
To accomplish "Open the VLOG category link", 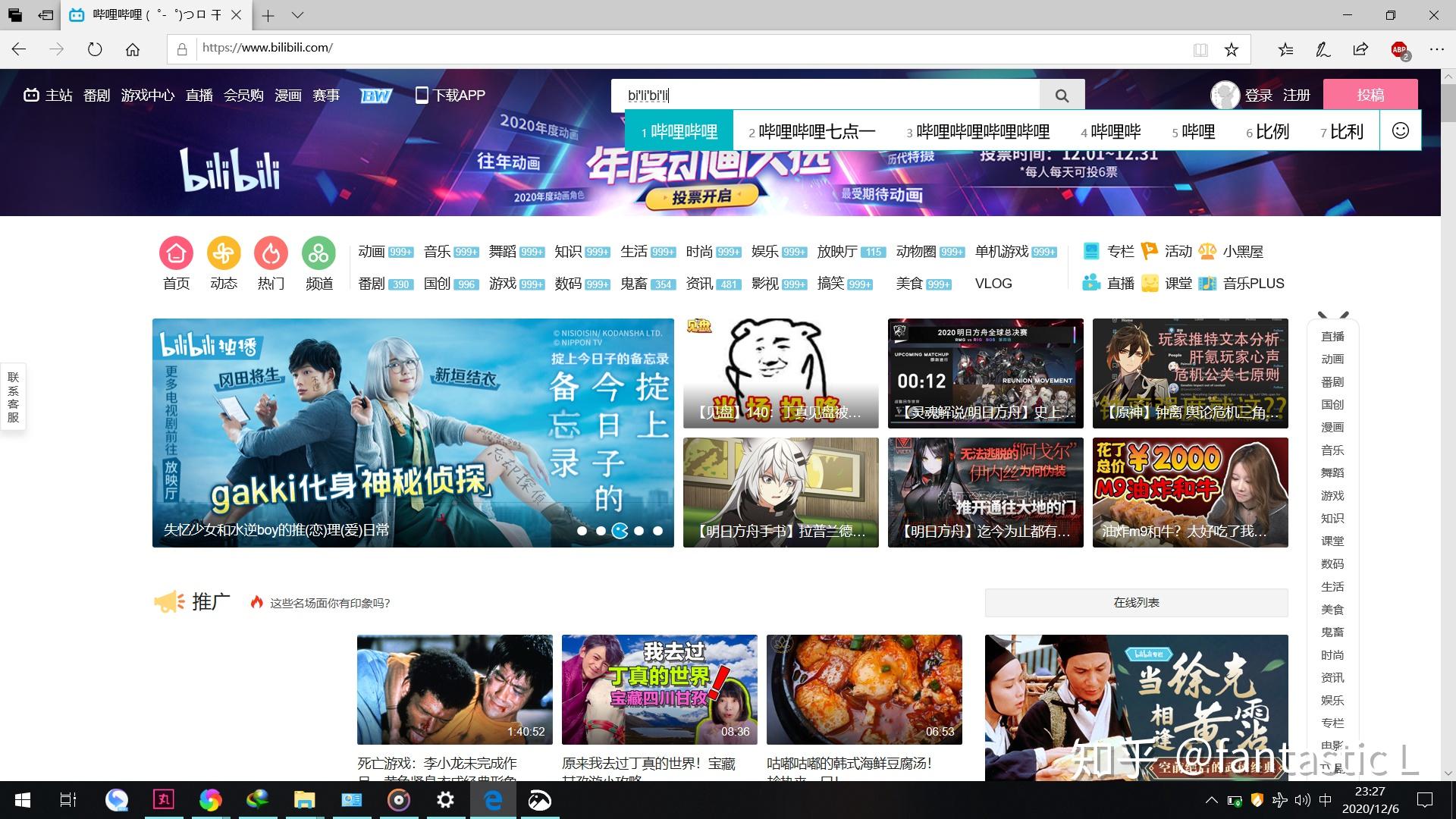I will (x=993, y=284).
